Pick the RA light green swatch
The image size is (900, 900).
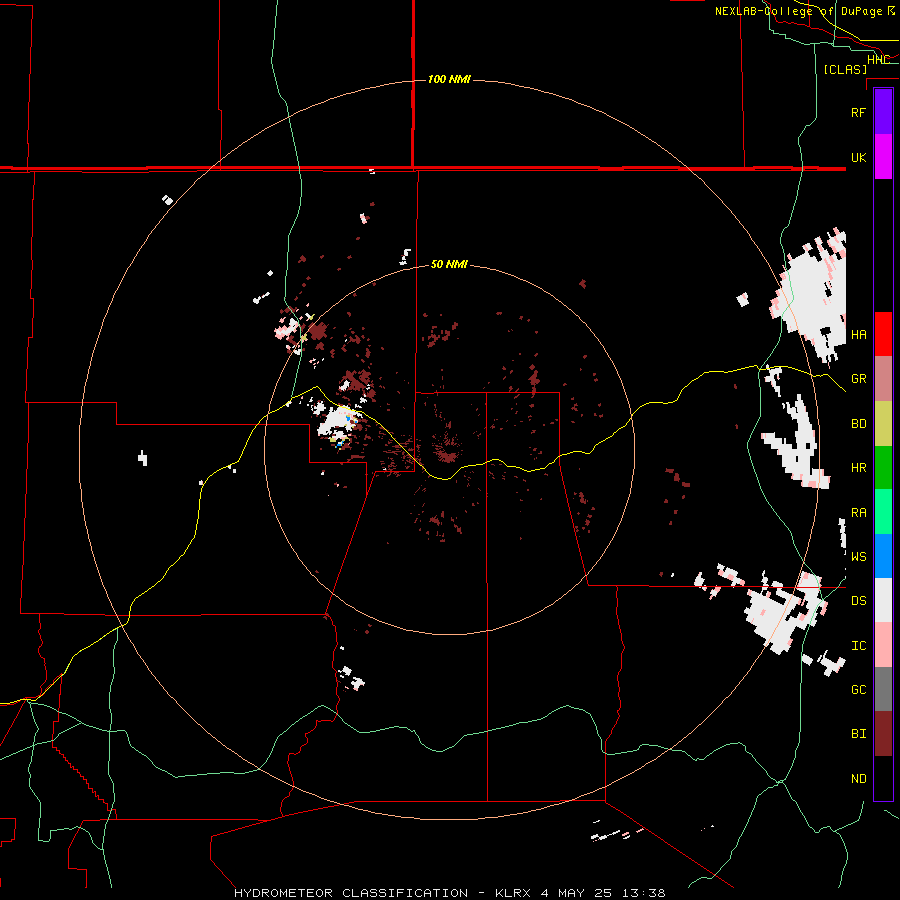click(883, 512)
